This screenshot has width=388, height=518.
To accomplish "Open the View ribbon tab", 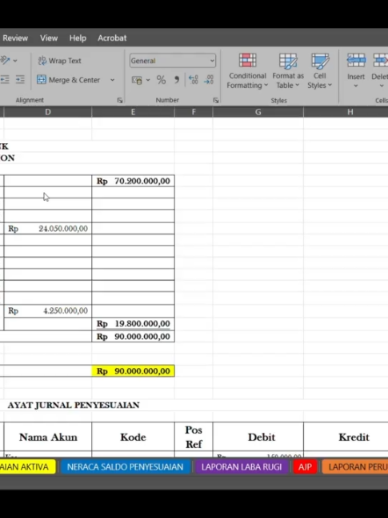I will point(49,38).
